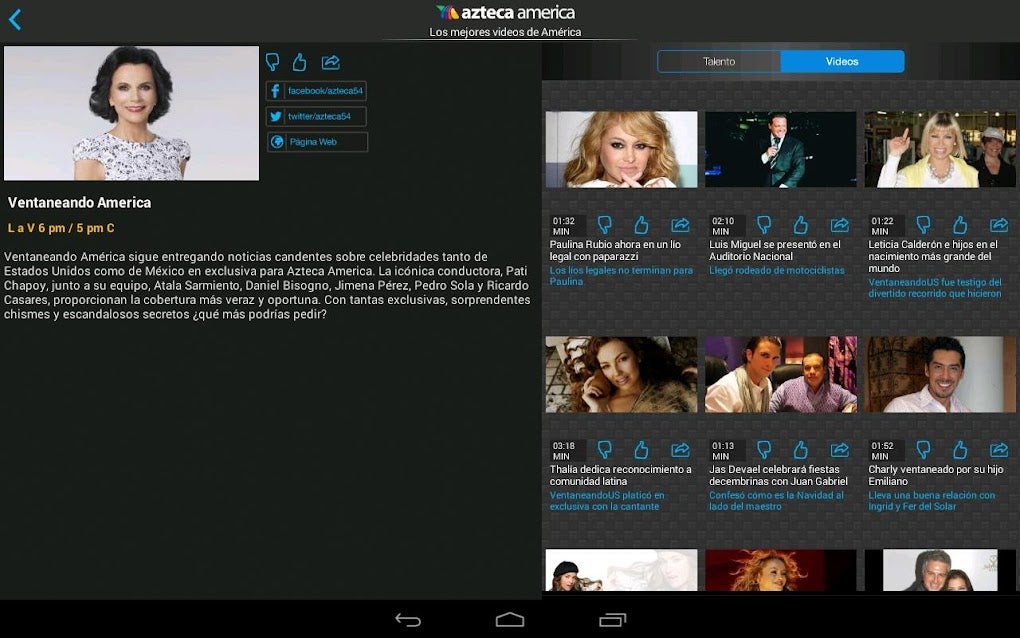Share the Leticia Calderón video

999,225
